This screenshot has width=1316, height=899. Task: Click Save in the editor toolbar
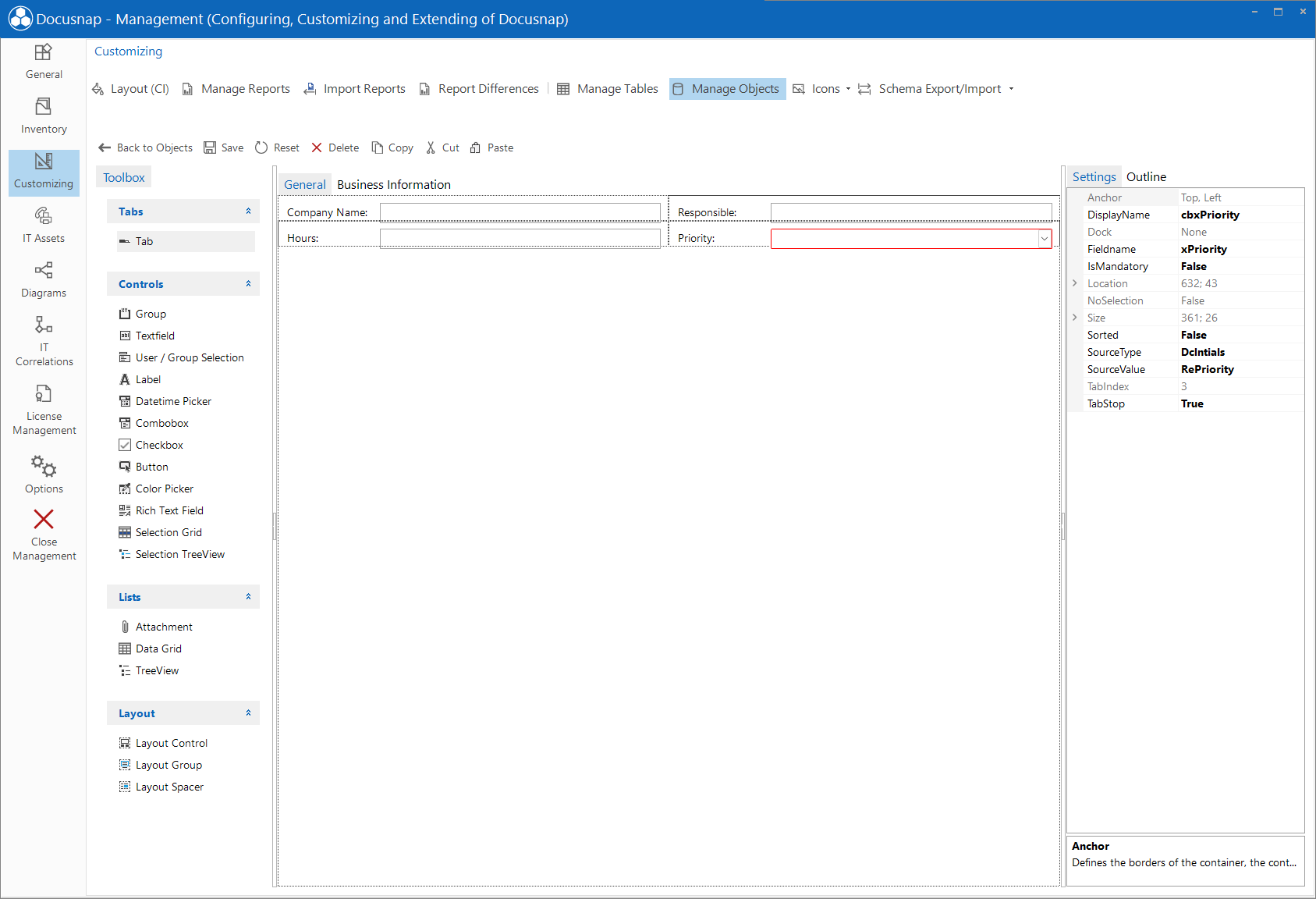(224, 147)
